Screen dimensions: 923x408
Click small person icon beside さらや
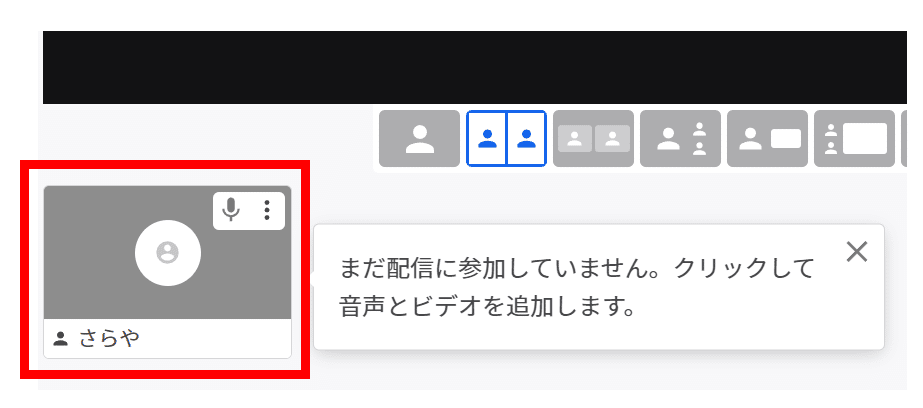tap(60, 339)
